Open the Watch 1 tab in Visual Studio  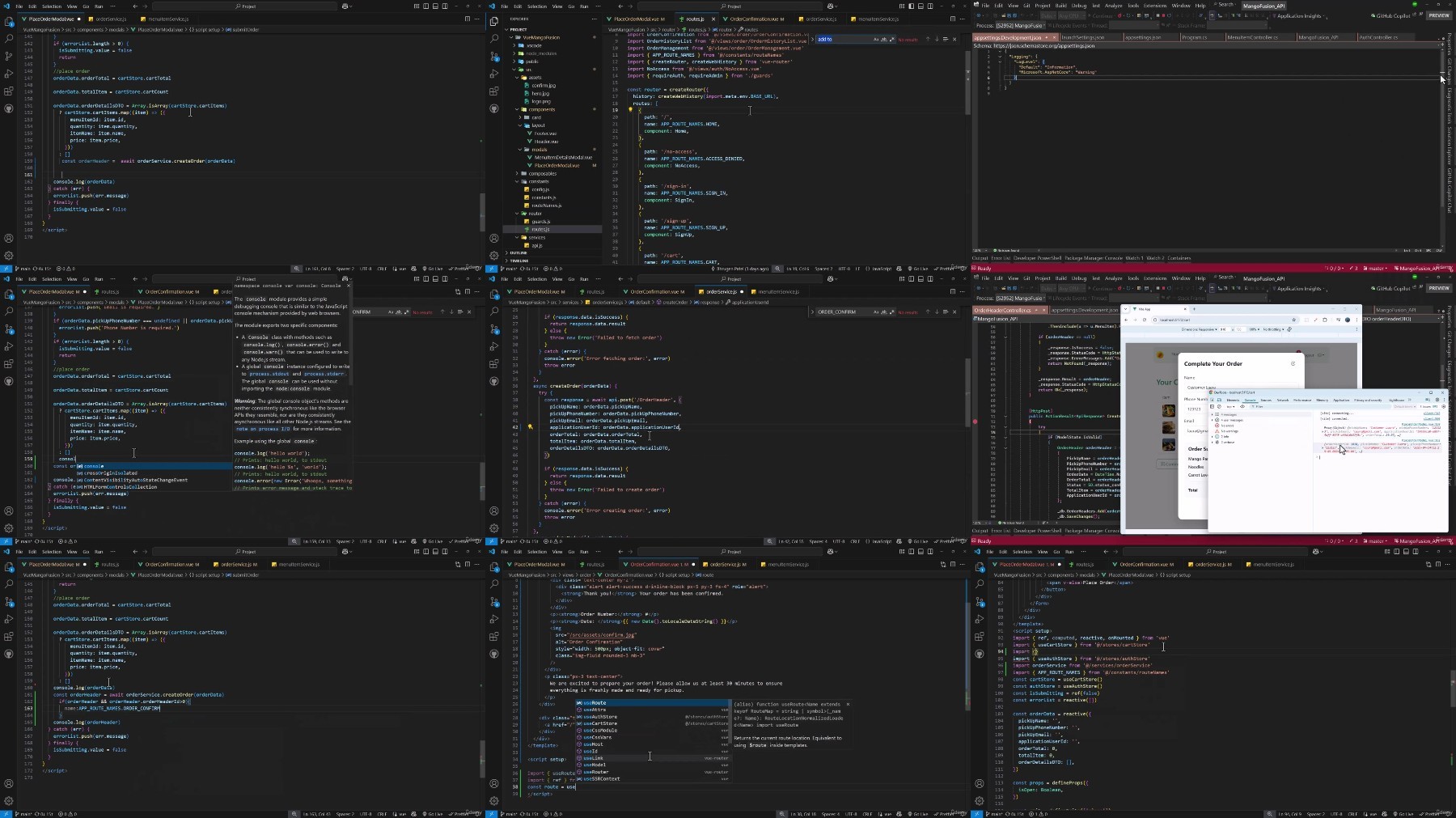1135,258
